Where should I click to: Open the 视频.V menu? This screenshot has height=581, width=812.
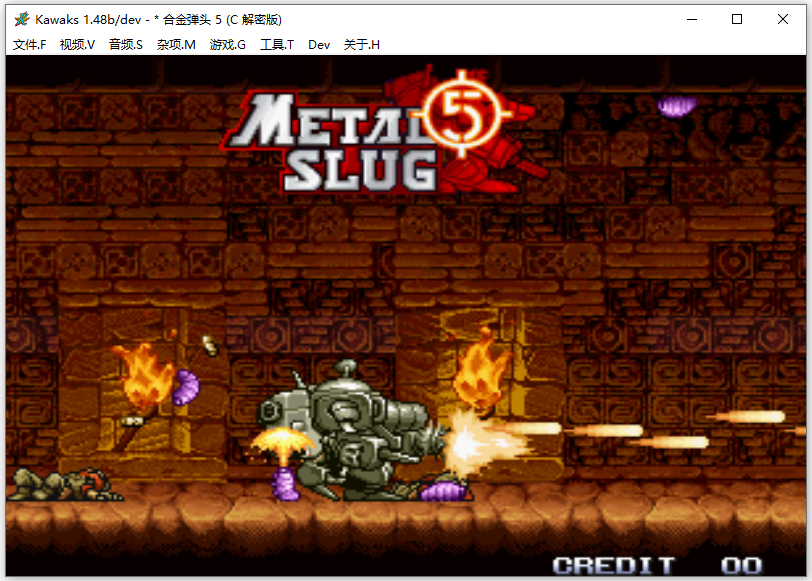click(x=77, y=45)
